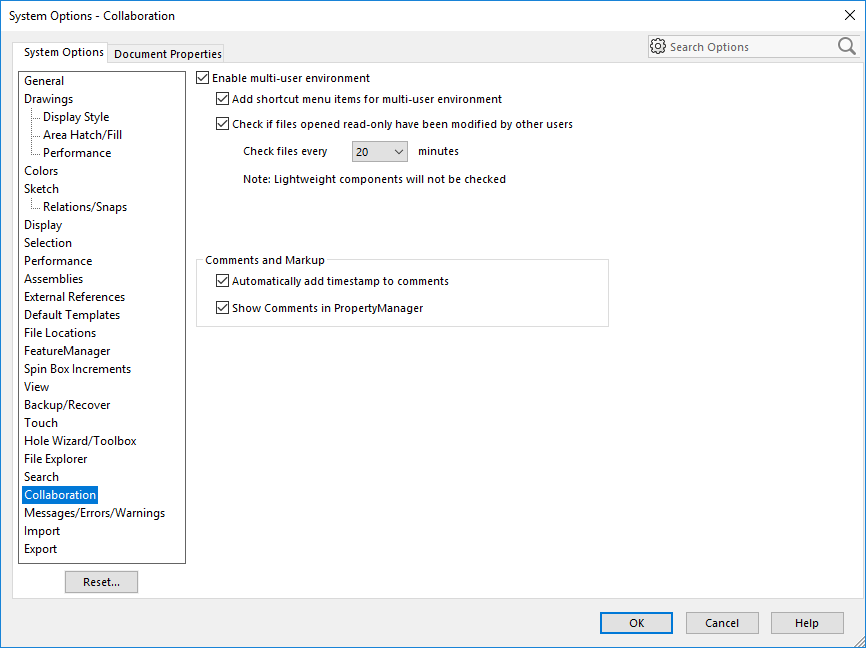Toggle Show Comments in PropertyManager

tap(223, 308)
